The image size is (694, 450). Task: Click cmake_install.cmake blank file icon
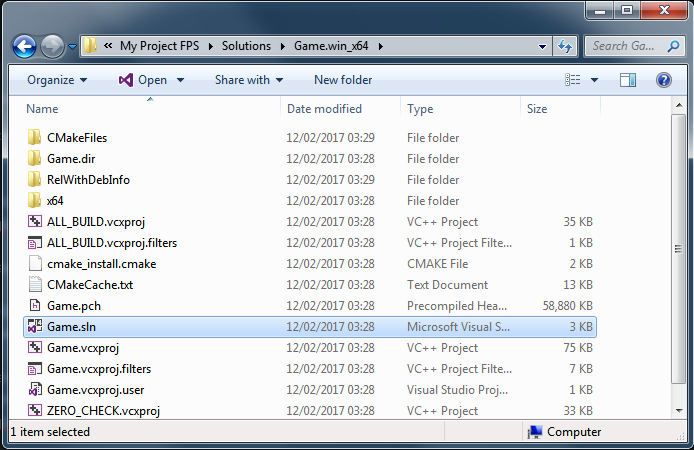35,263
